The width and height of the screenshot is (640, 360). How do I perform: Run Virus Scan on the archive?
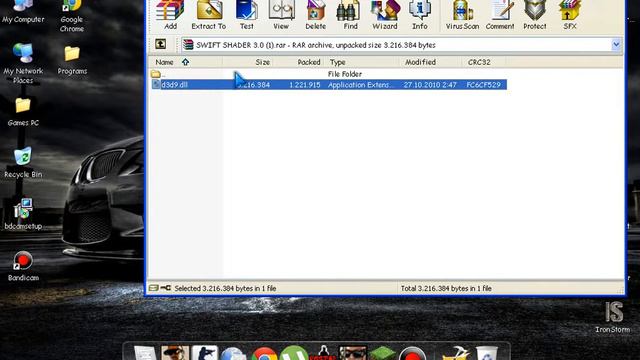pos(462,15)
